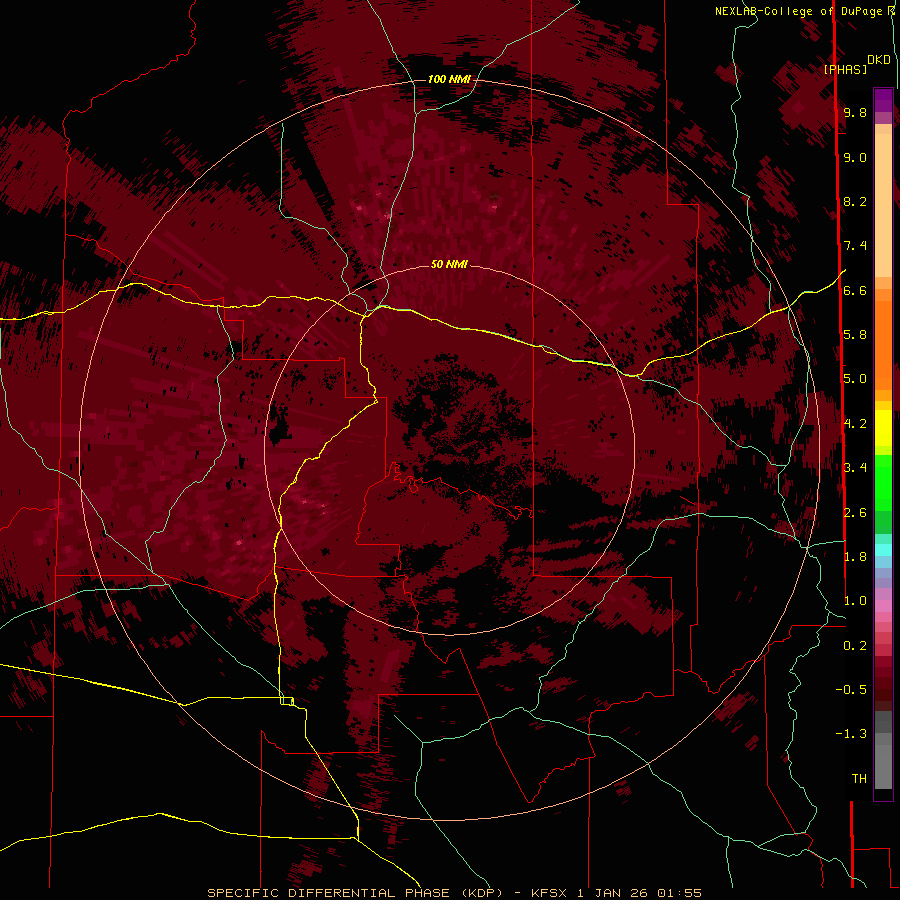Click the 5.8 legend value

click(855, 335)
